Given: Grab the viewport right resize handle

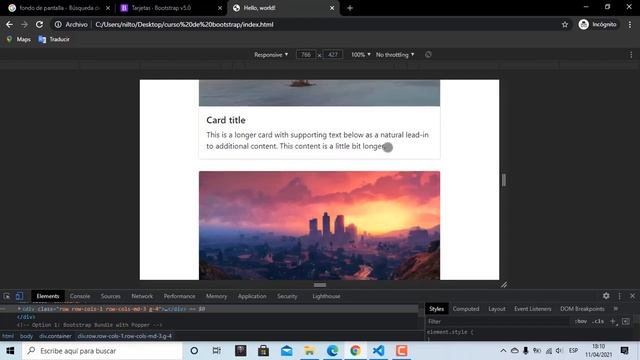Looking at the screenshot, I should 504,180.
